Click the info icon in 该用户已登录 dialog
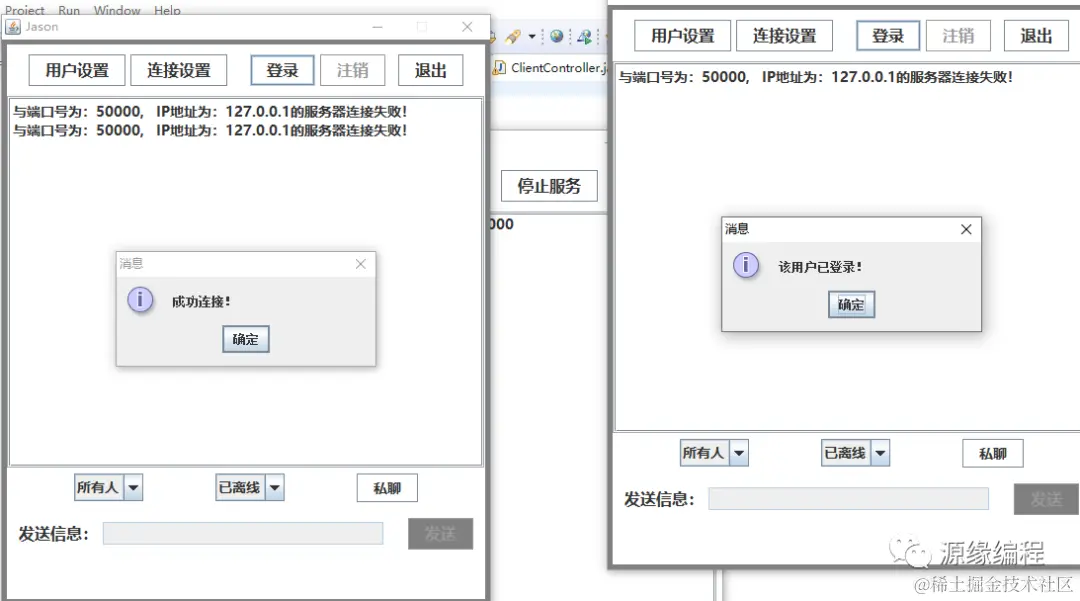1080x601 pixels. [x=745, y=266]
